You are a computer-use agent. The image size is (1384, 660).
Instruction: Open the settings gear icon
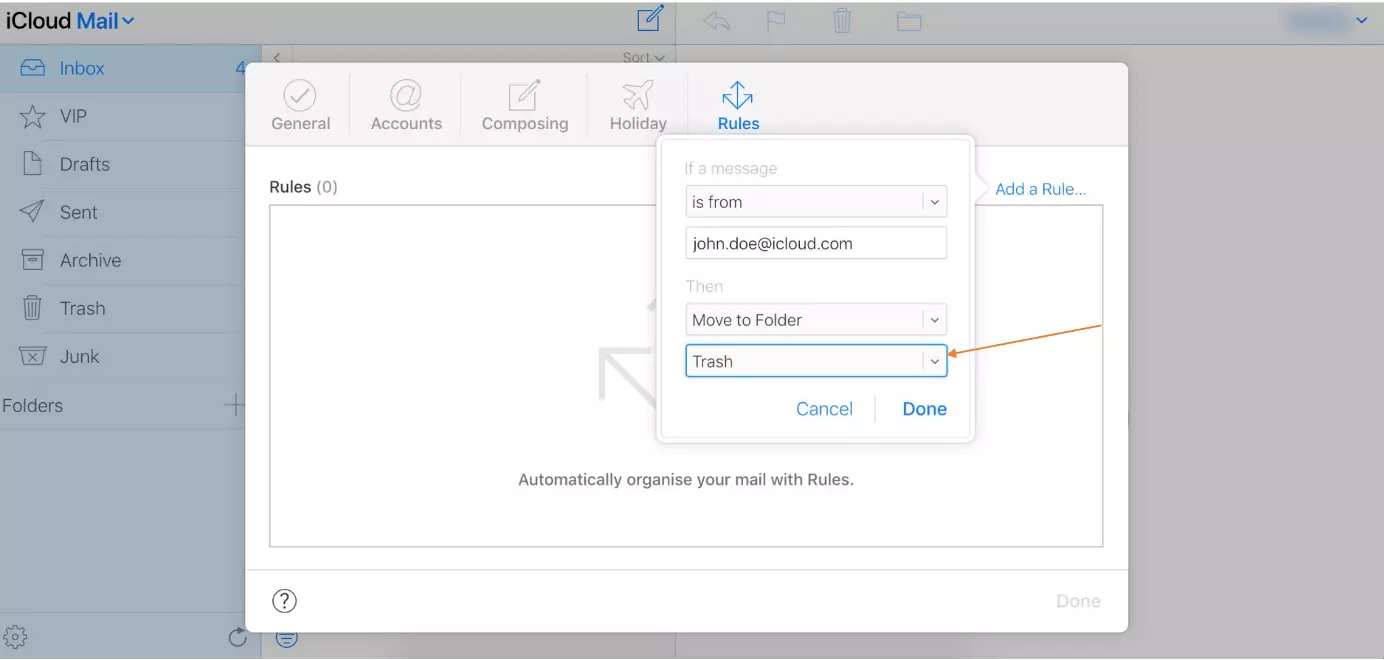pyautogui.click(x=15, y=637)
